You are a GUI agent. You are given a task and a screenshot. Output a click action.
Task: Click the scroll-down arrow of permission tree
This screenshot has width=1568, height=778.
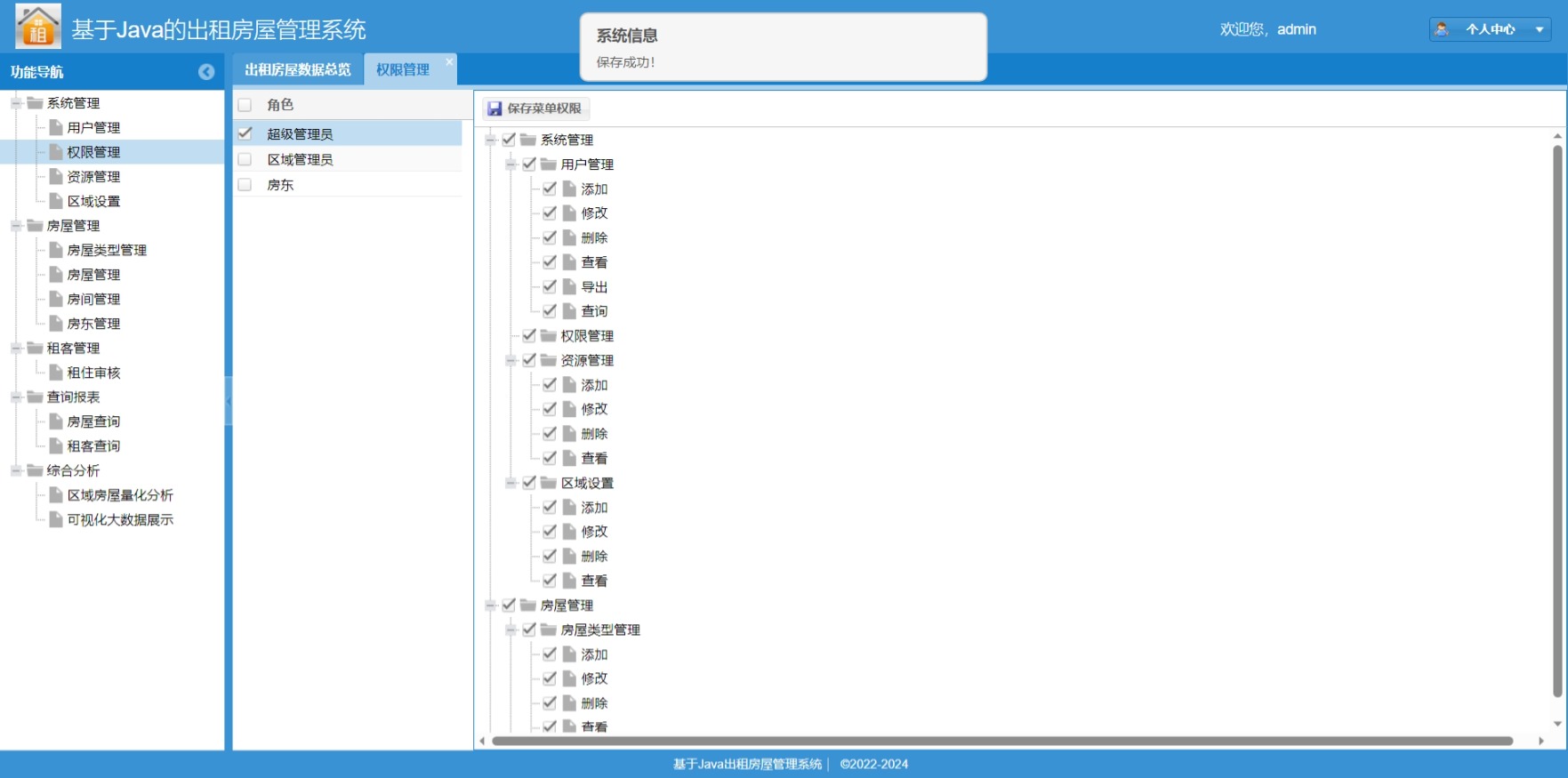point(1557,724)
